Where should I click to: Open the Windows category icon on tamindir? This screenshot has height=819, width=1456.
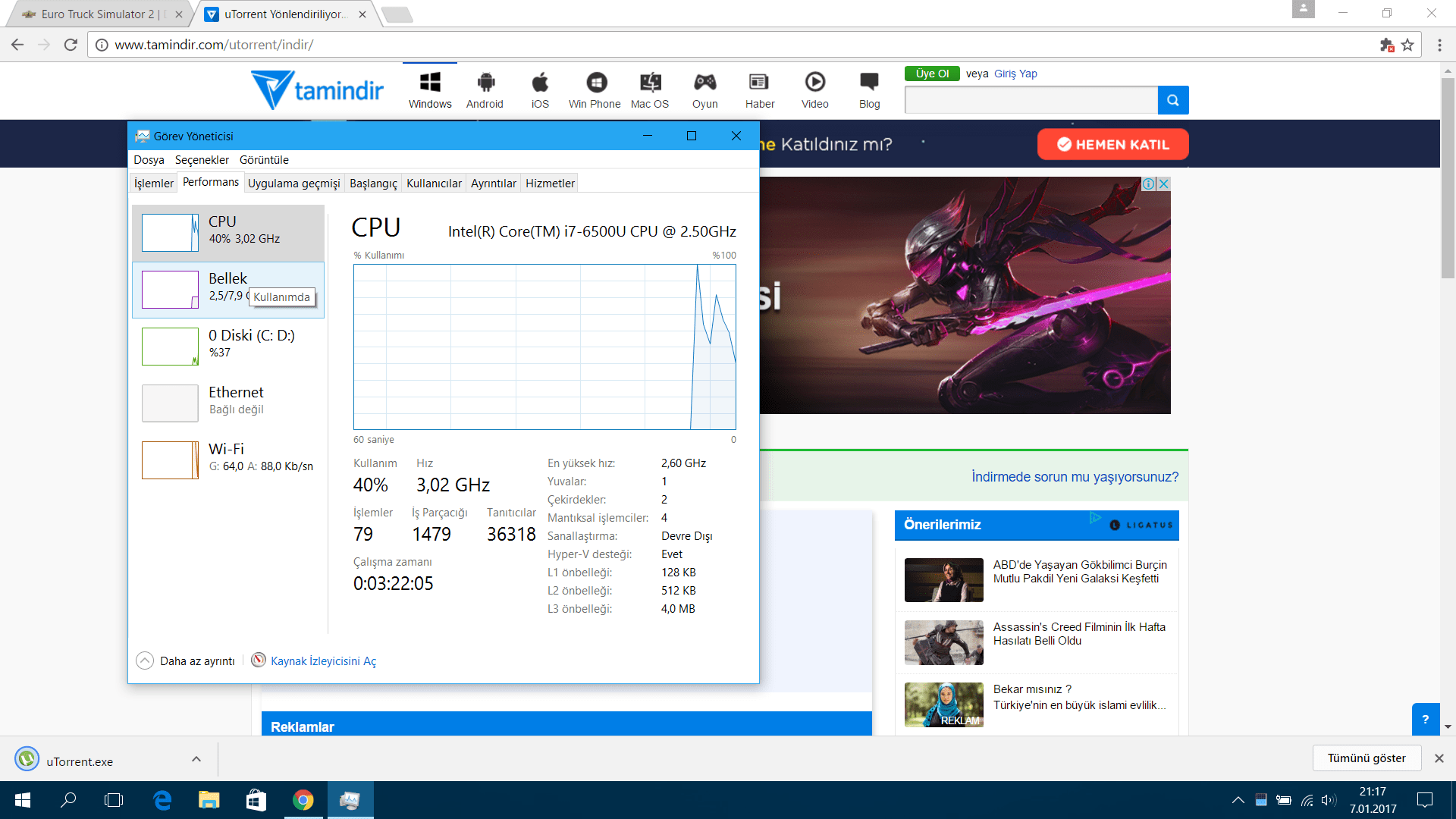click(x=430, y=83)
